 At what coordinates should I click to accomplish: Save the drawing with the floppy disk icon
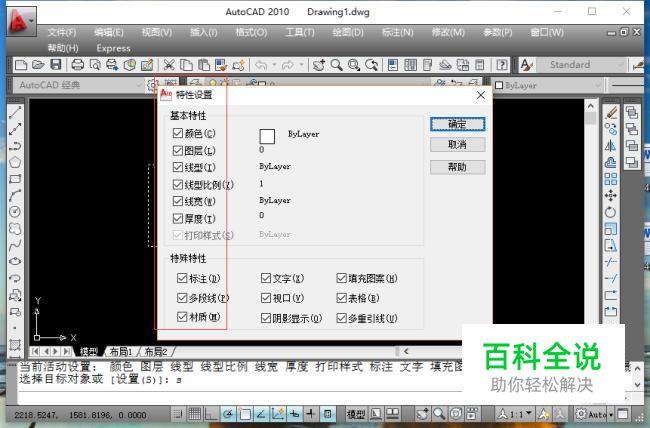click(56, 65)
